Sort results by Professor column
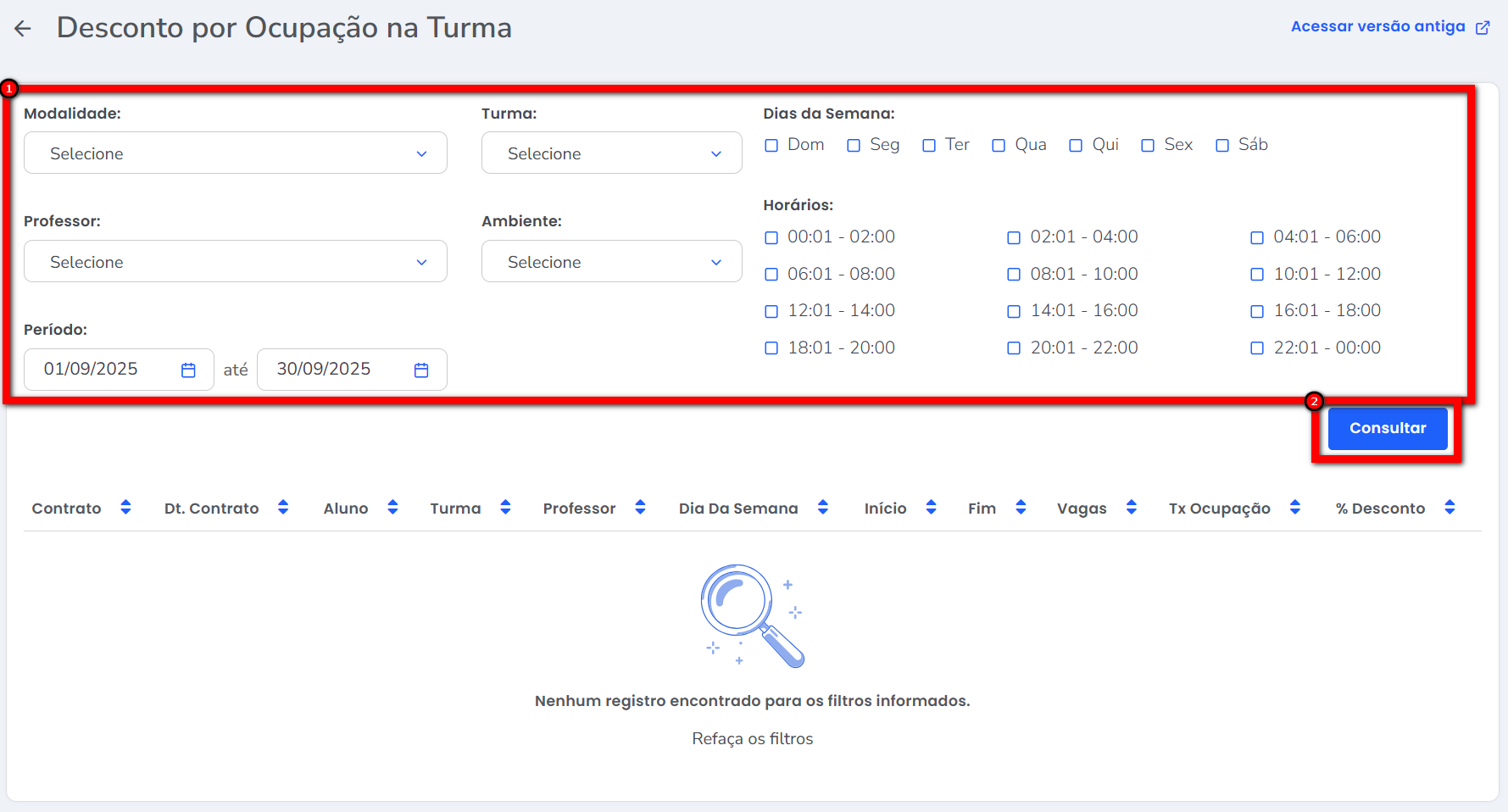 (x=640, y=508)
